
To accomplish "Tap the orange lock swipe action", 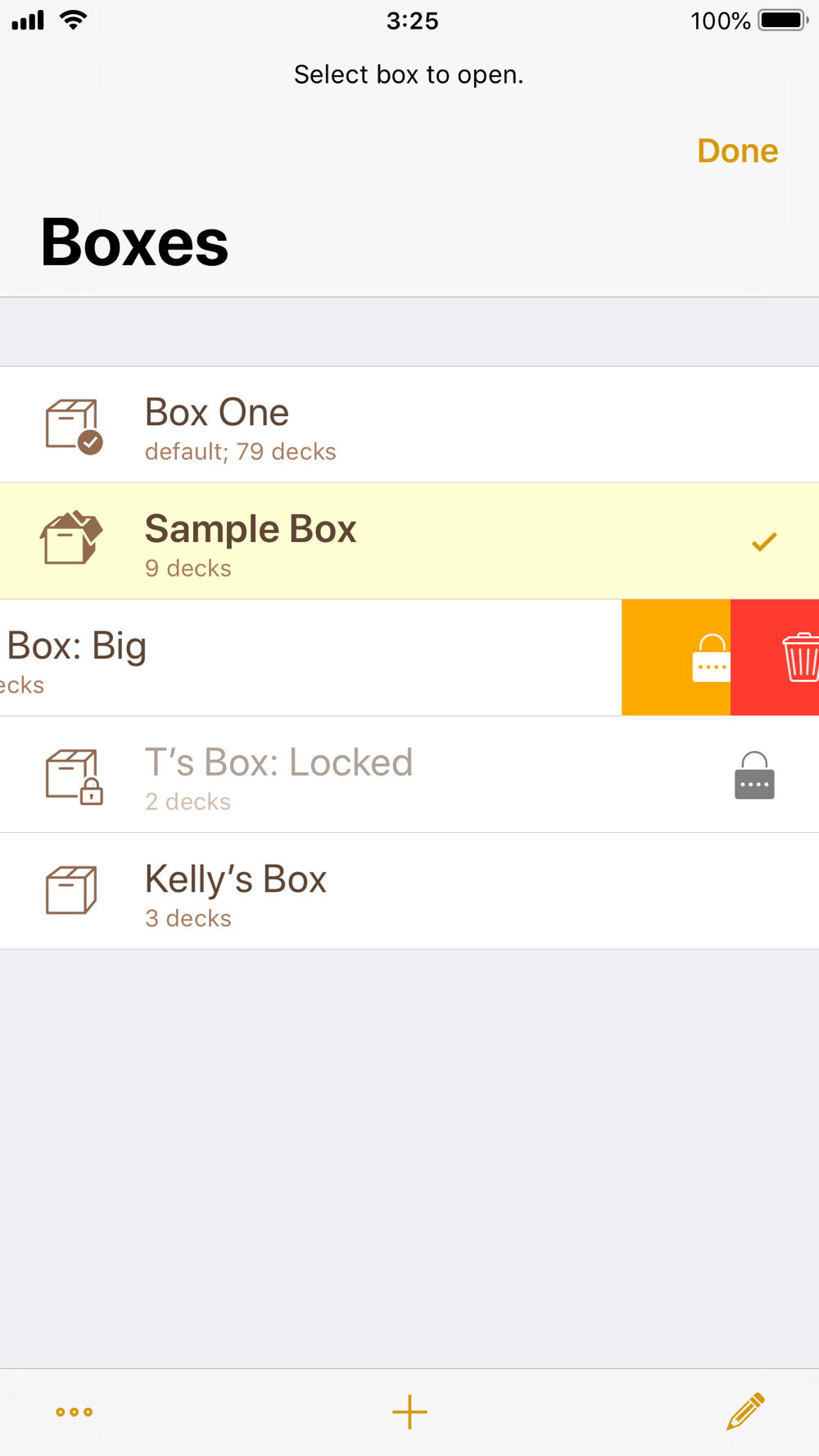I will pyautogui.click(x=676, y=658).
